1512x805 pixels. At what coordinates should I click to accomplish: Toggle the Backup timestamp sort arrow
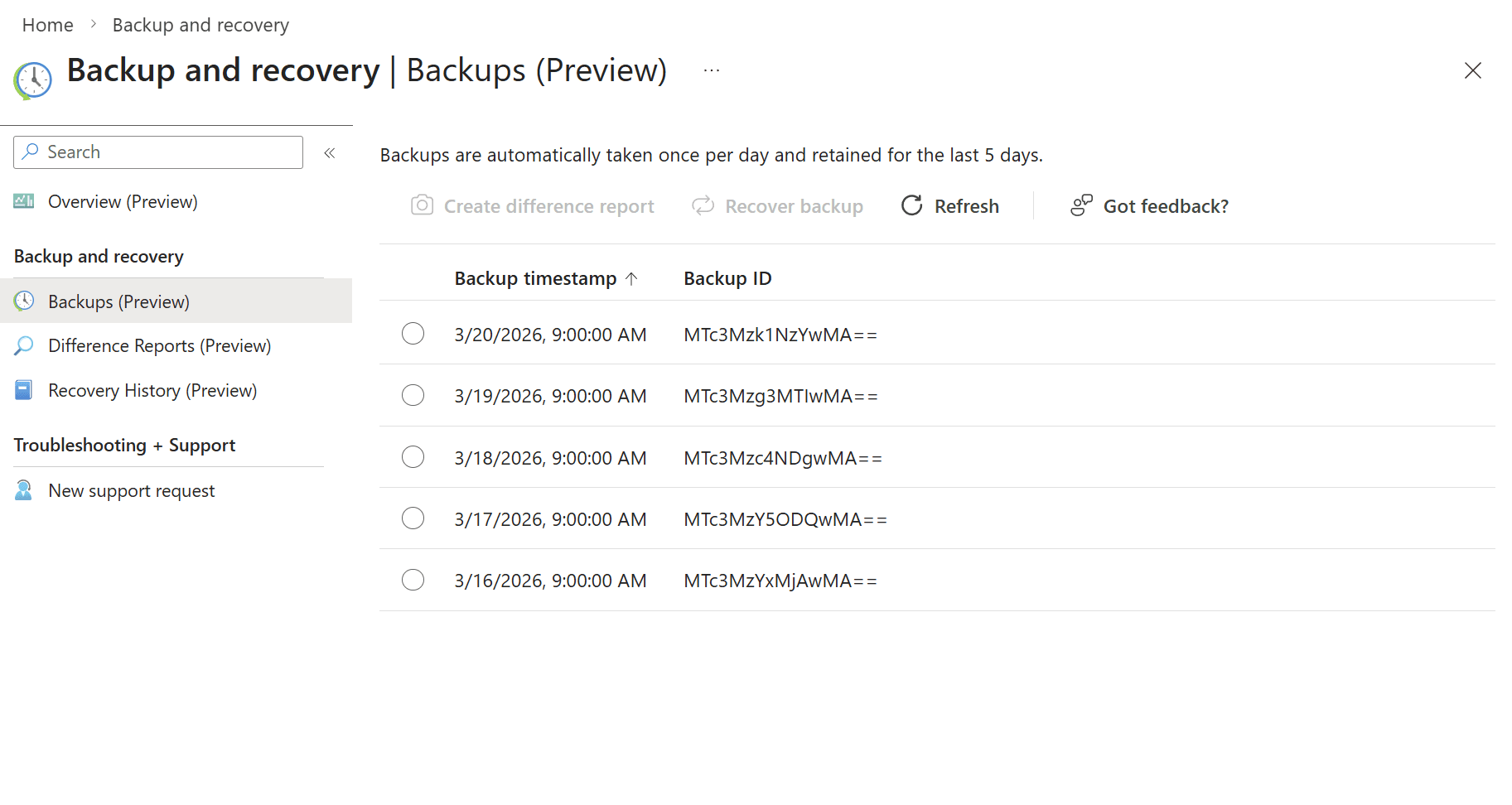click(633, 278)
